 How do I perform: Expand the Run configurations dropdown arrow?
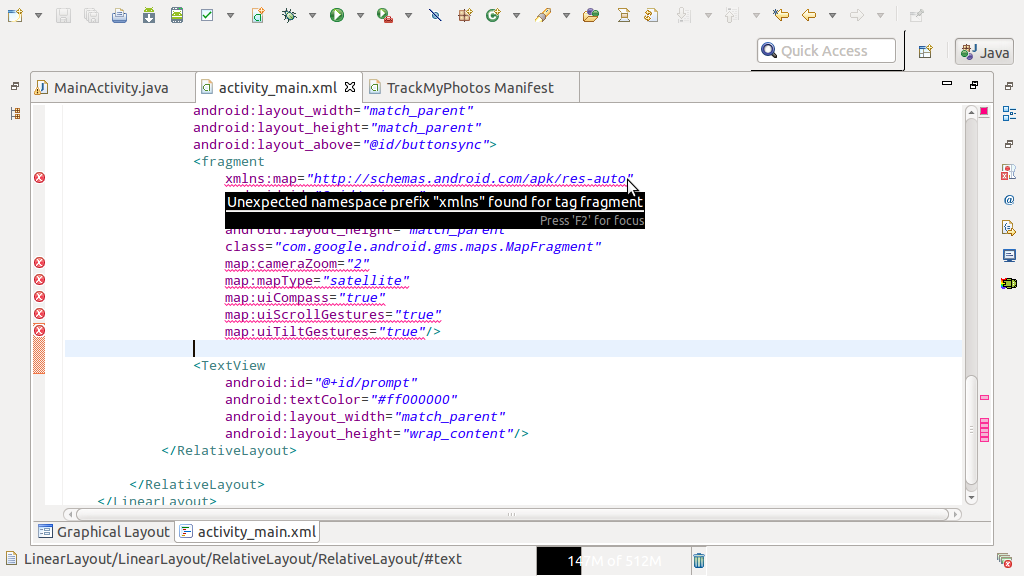(360, 16)
